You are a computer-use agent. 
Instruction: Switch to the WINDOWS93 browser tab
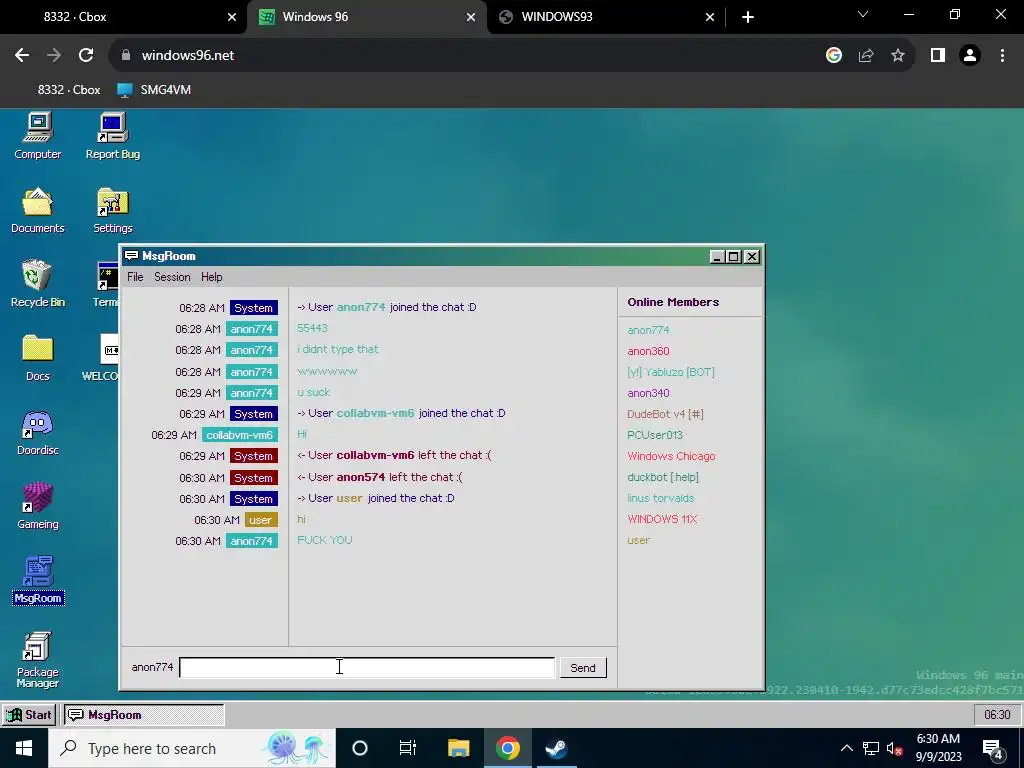coord(605,17)
